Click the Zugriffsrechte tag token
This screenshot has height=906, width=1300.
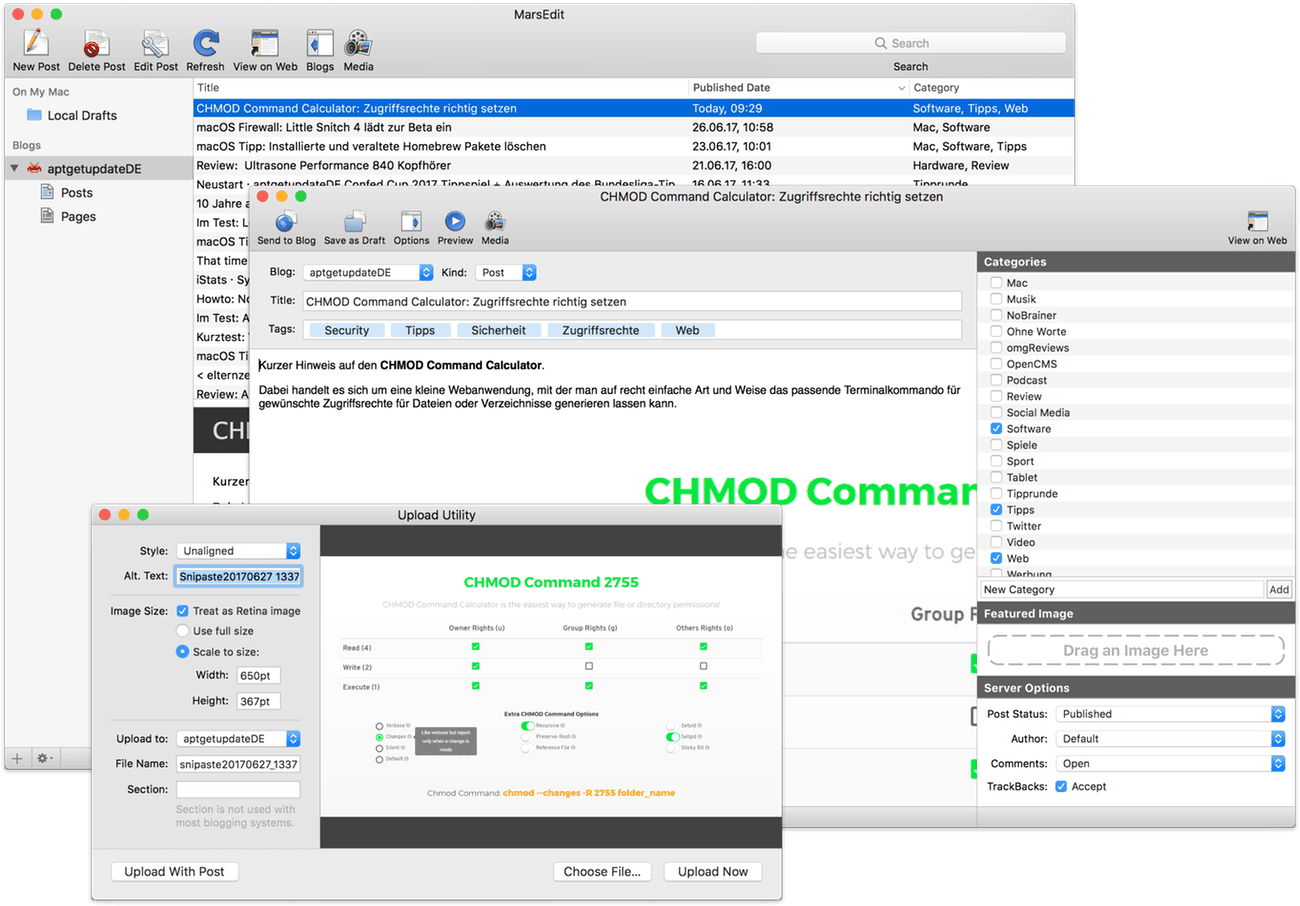601,330
